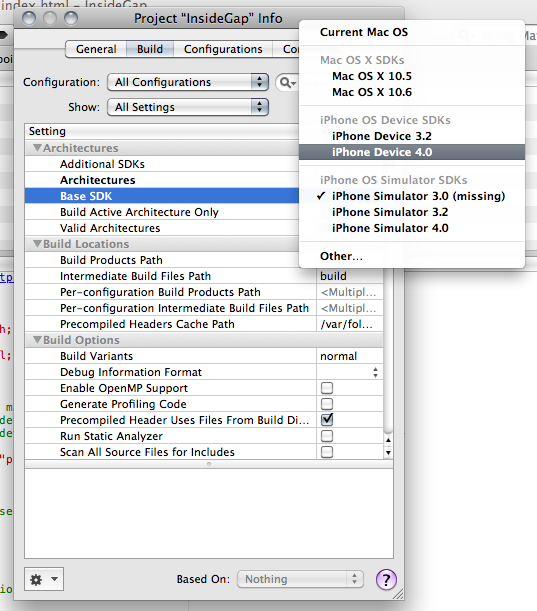Select Per-configuration Intermediate Build Files Path row
537x611 pixels.
pos(204,308)
